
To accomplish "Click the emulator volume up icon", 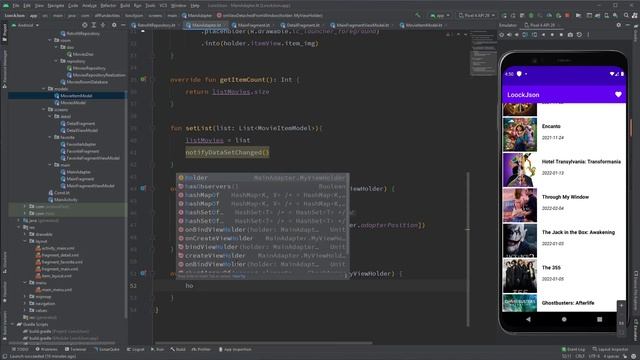I will (x=509, y=35).
